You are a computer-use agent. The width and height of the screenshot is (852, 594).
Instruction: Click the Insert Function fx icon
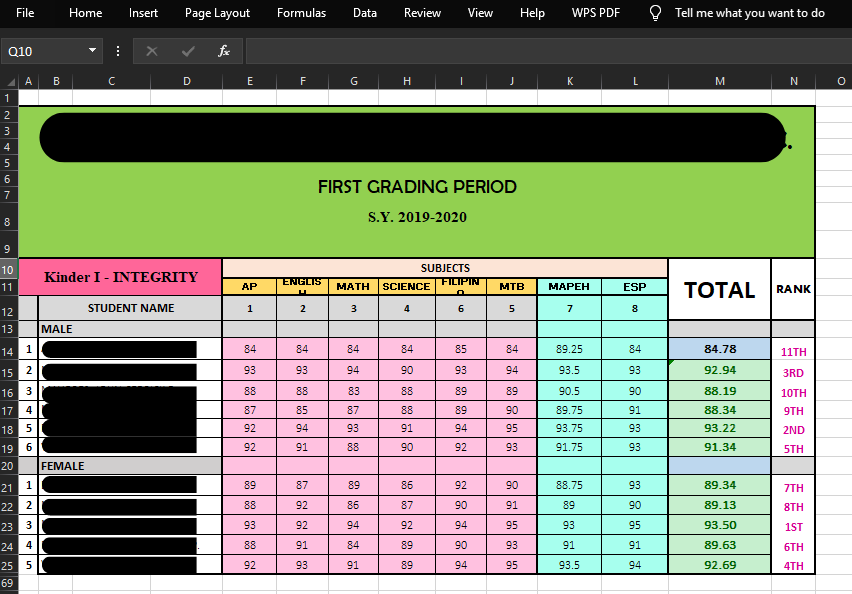[x=223, y=51]
